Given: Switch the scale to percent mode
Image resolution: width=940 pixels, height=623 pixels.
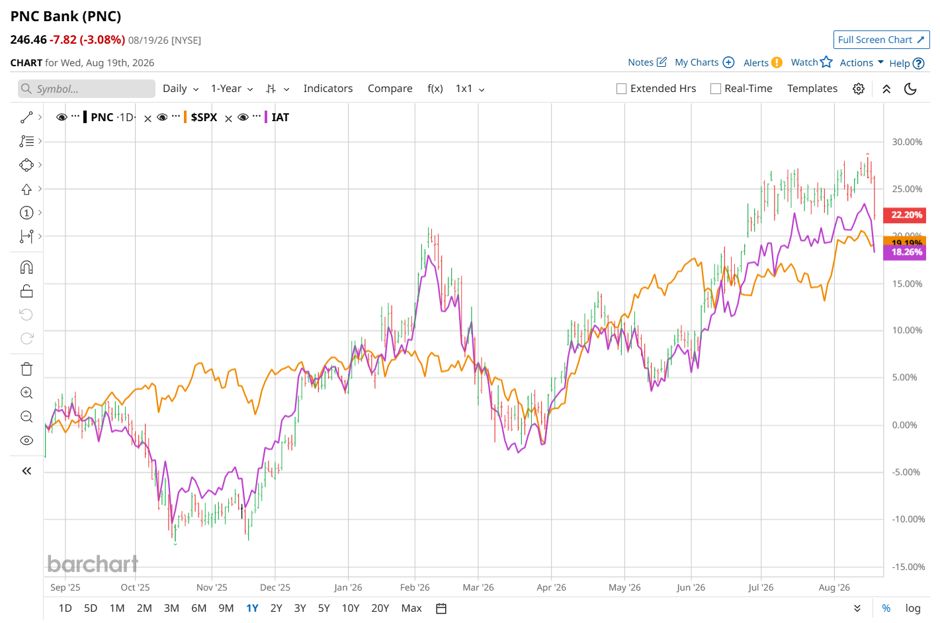Looking at the screenshot, I should [x=886, y=609].
